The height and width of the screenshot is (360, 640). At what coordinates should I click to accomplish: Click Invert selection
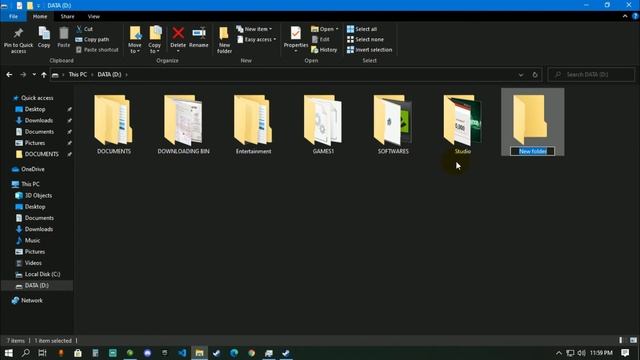point(369,50)
